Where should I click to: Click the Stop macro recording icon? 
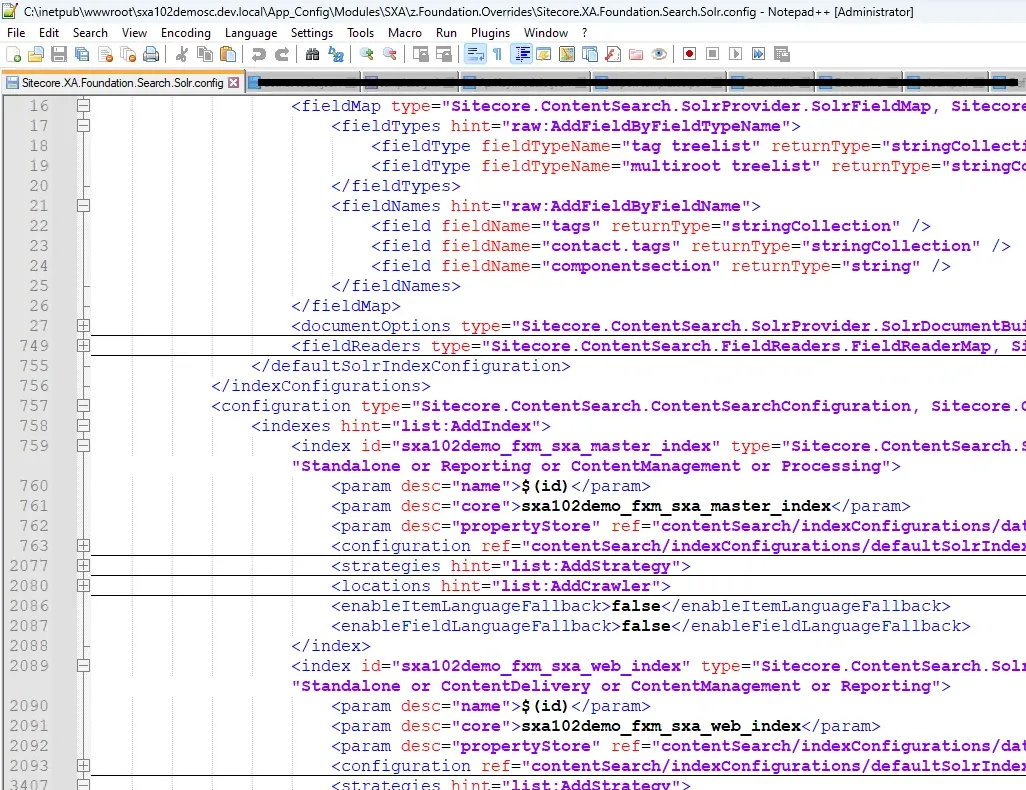(x=713, y=54)
